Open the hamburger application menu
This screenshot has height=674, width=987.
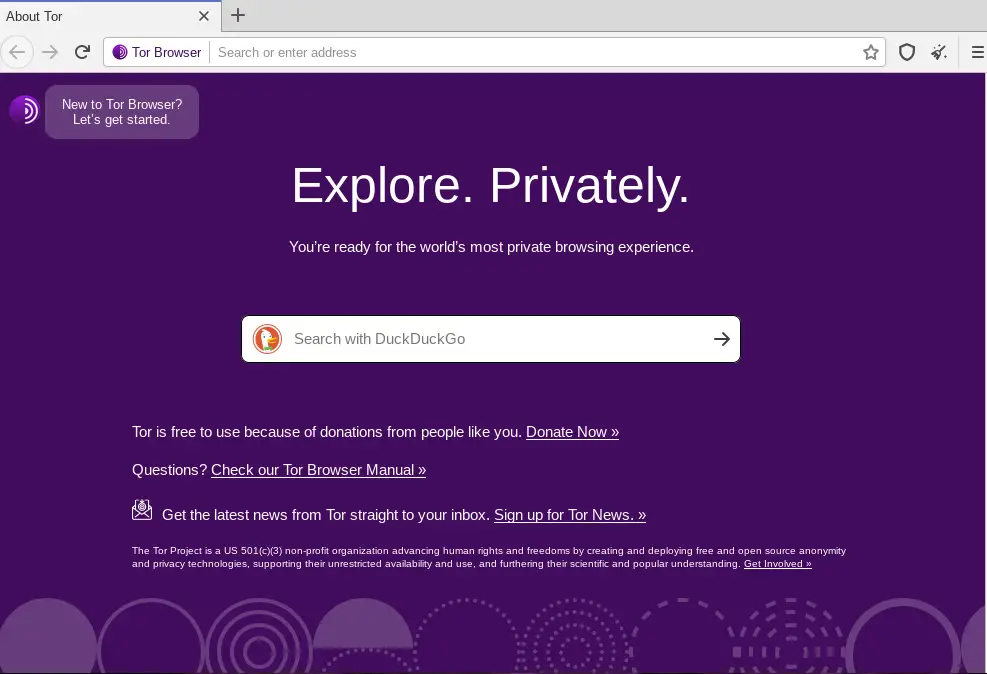click(978, 52)
